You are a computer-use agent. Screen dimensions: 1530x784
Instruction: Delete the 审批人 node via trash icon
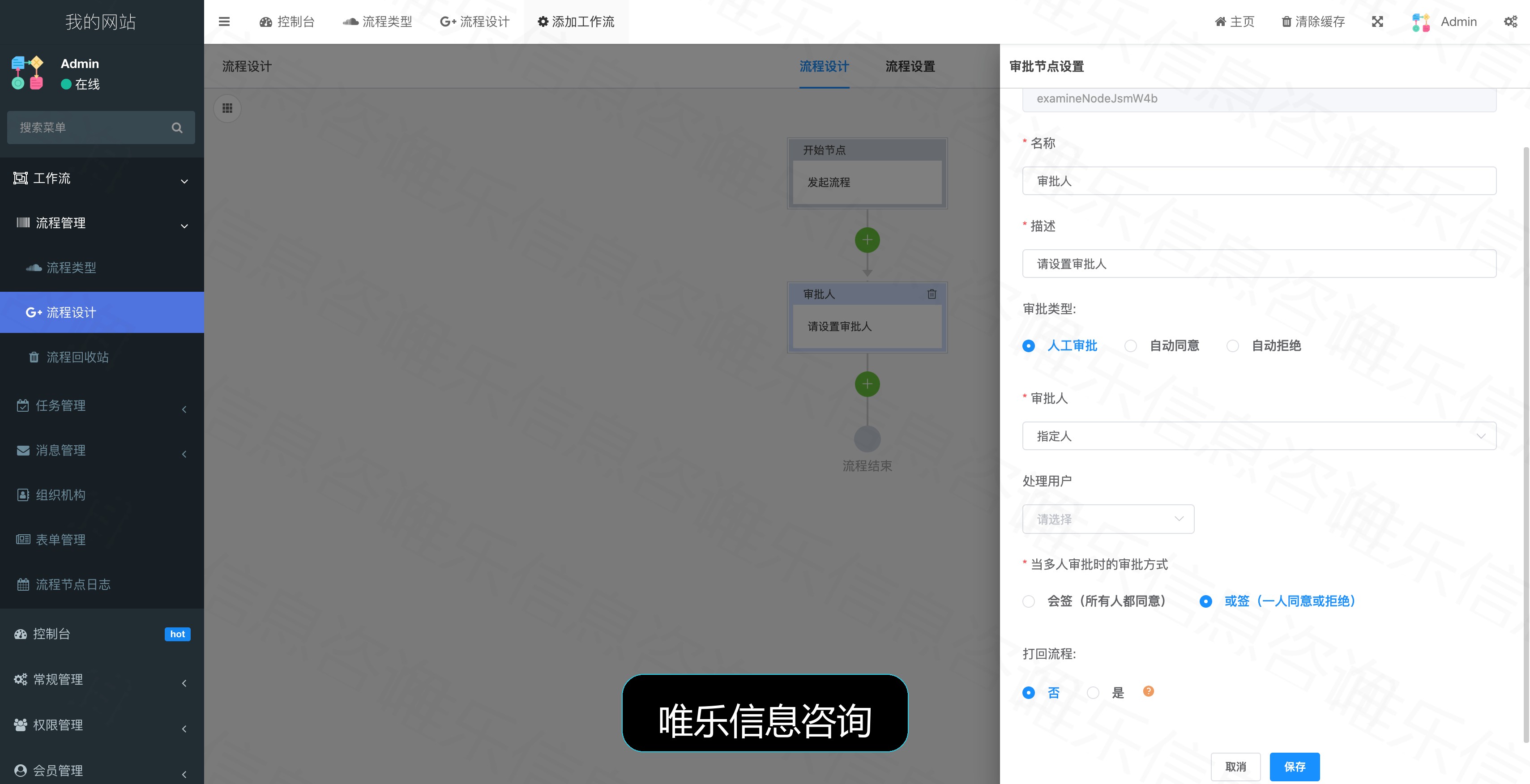point(932,294)
